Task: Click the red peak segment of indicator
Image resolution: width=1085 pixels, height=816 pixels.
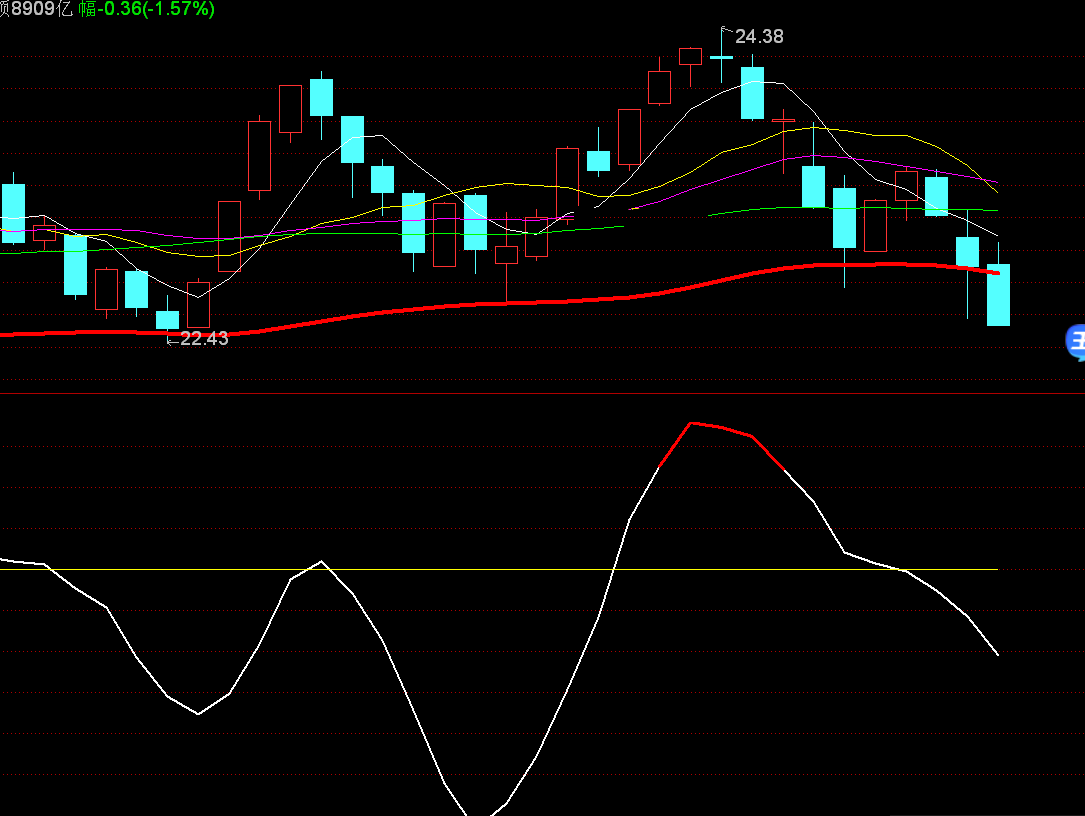Action: tap(721, 428)
